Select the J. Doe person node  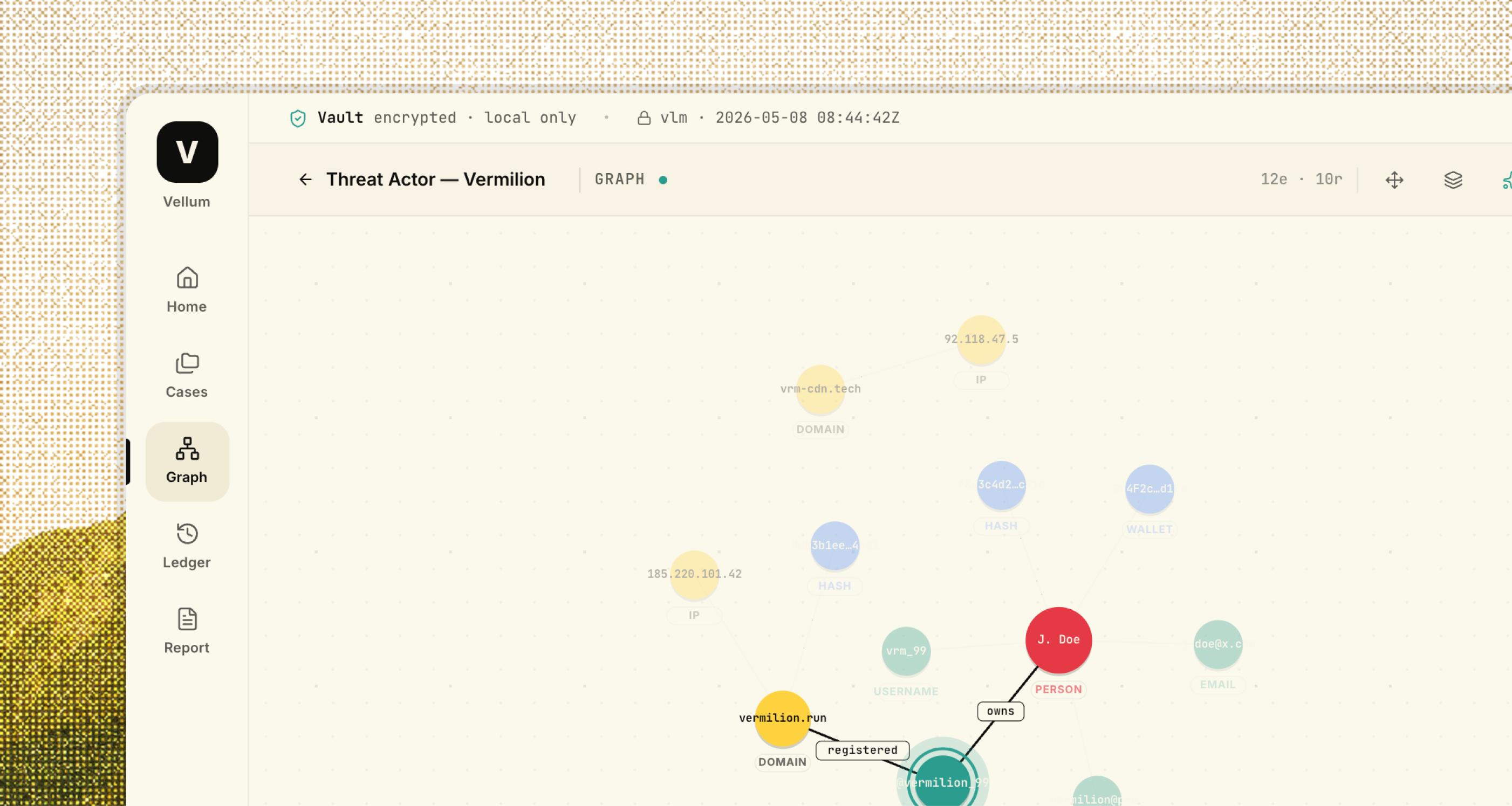point(1058,640)
